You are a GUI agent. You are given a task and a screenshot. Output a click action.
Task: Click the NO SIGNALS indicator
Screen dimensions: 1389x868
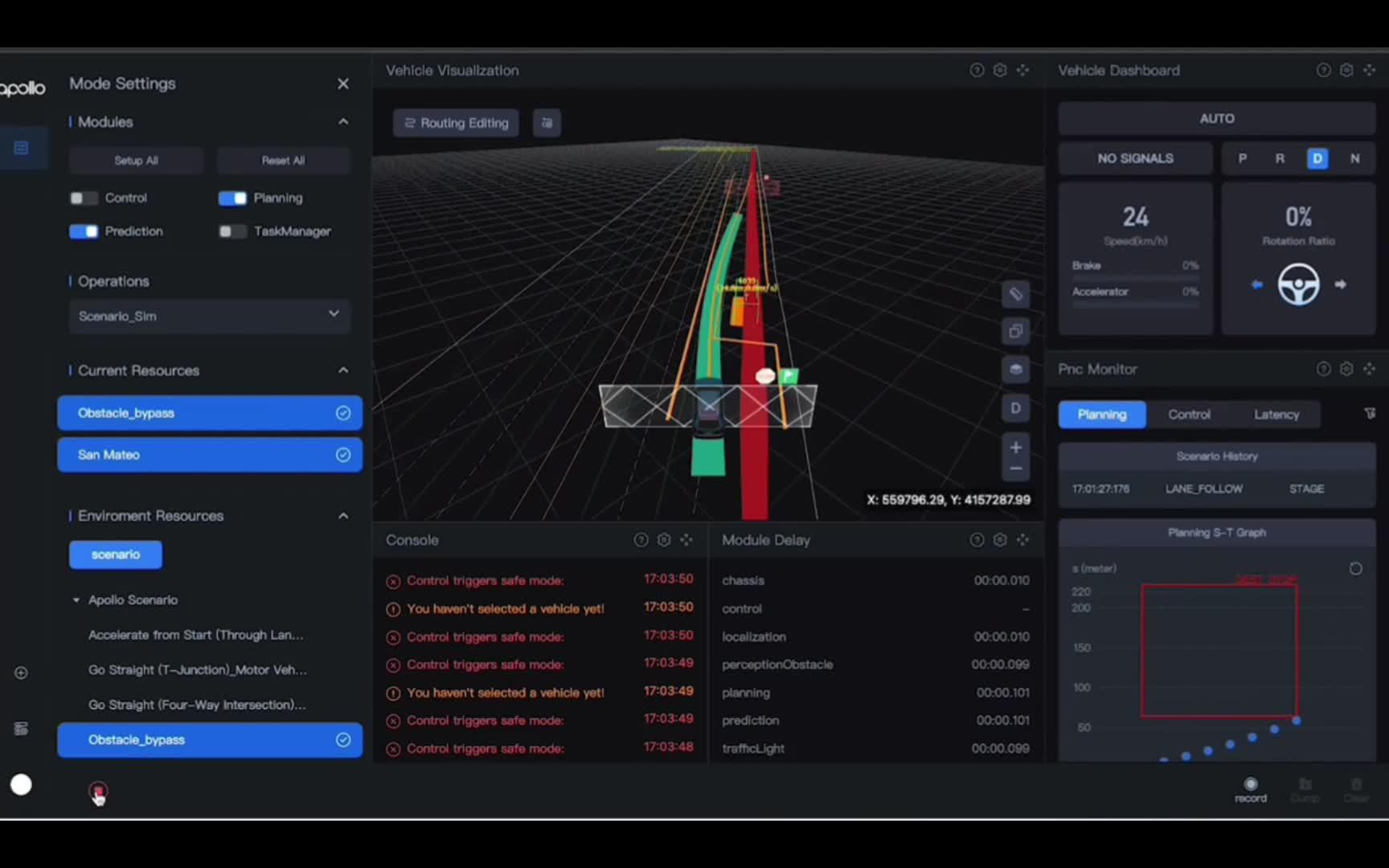coord(1135,158)
